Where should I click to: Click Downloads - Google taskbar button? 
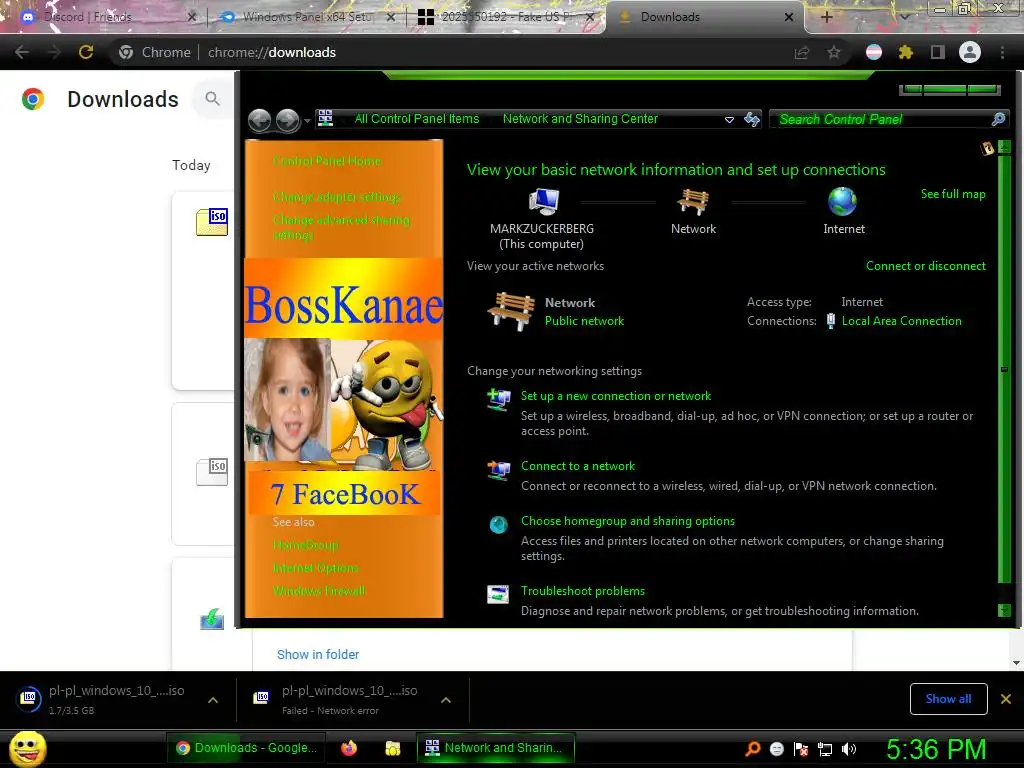tap(246, 748)
